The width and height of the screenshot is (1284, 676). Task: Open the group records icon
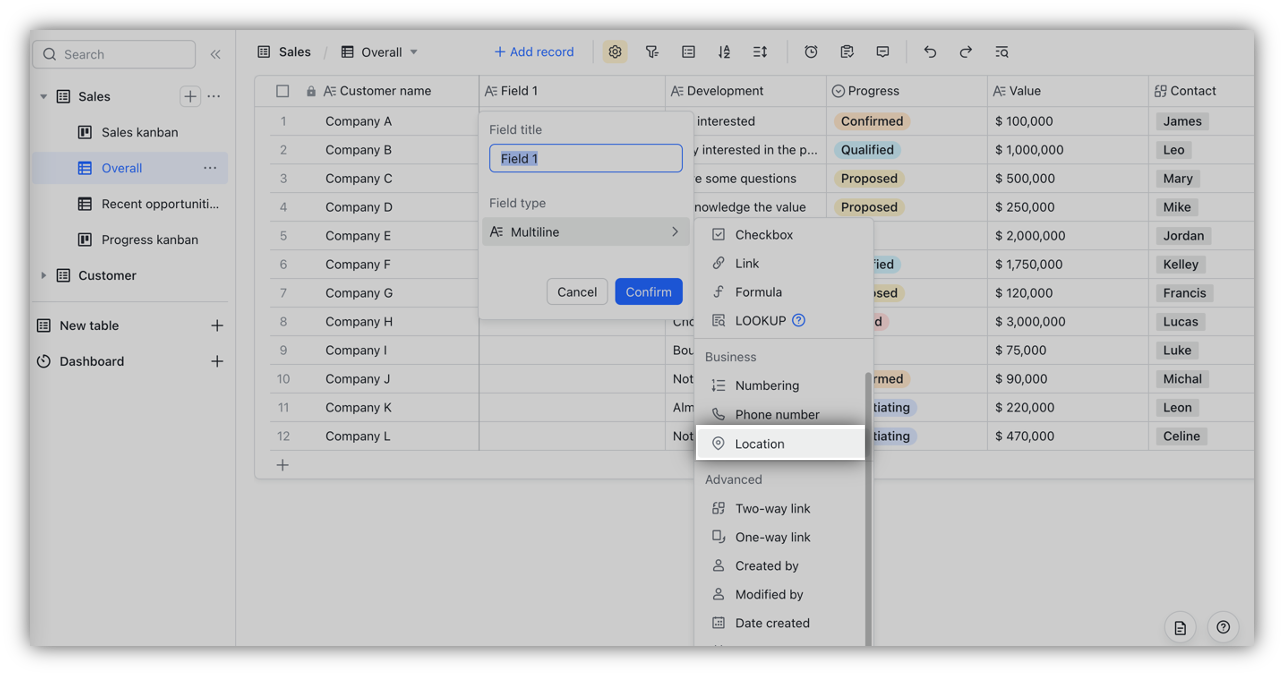[688, 52]
